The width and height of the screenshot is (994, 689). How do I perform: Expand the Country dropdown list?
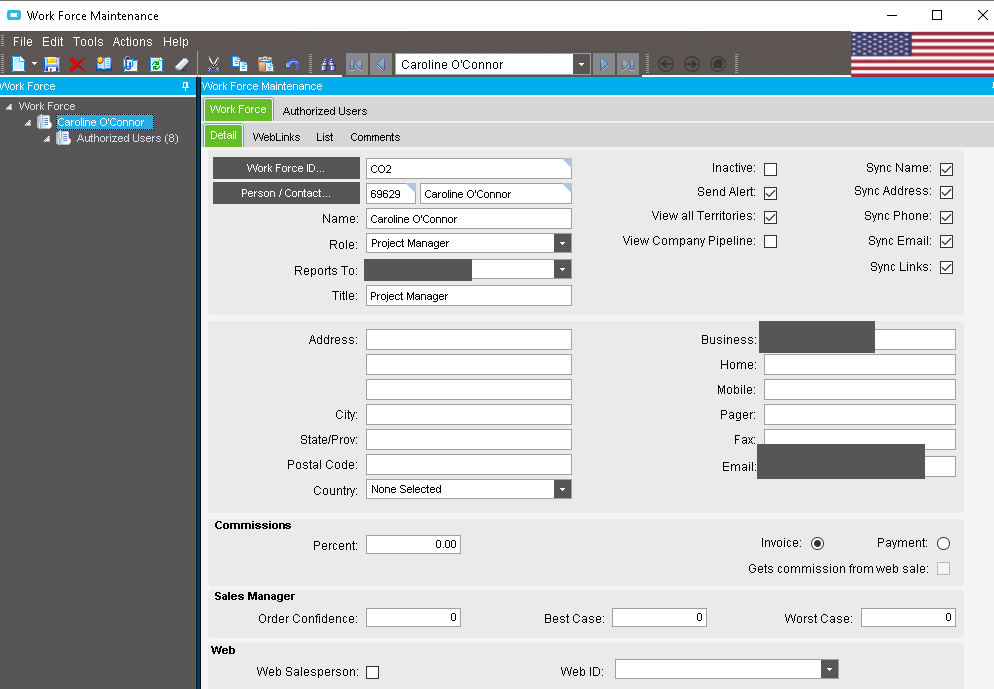(x=563, y=490)
